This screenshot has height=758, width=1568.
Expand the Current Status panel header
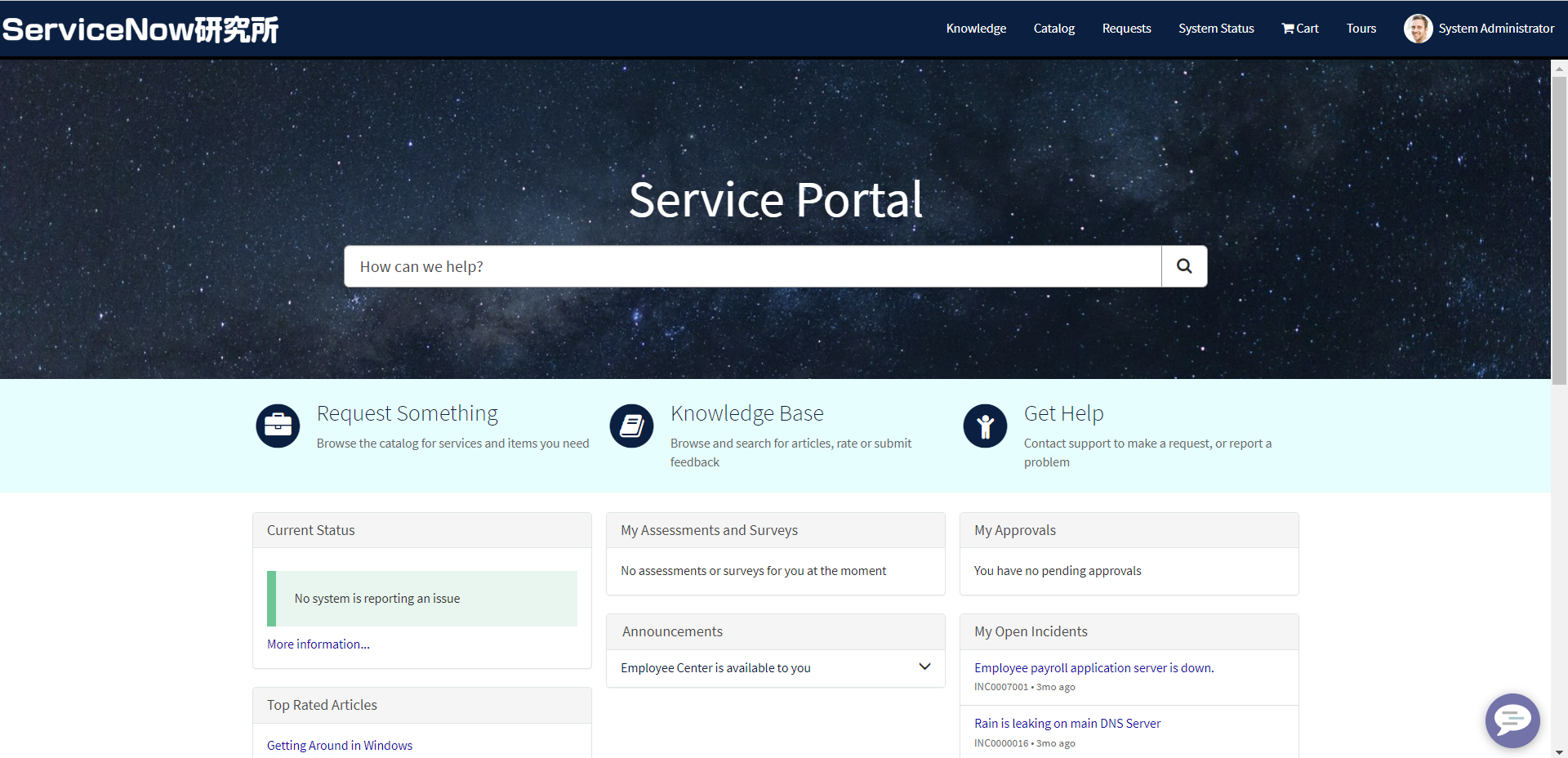[x=310, y=529]
